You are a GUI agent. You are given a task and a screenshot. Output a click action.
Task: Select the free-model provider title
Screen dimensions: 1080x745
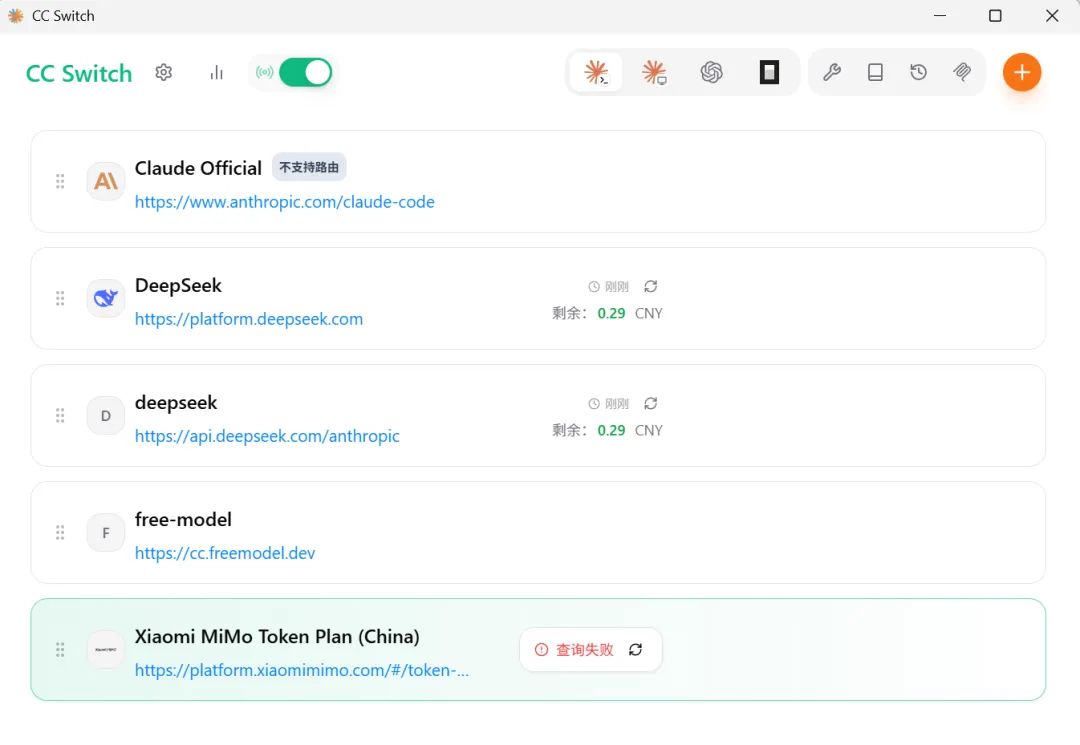[183, 519]
